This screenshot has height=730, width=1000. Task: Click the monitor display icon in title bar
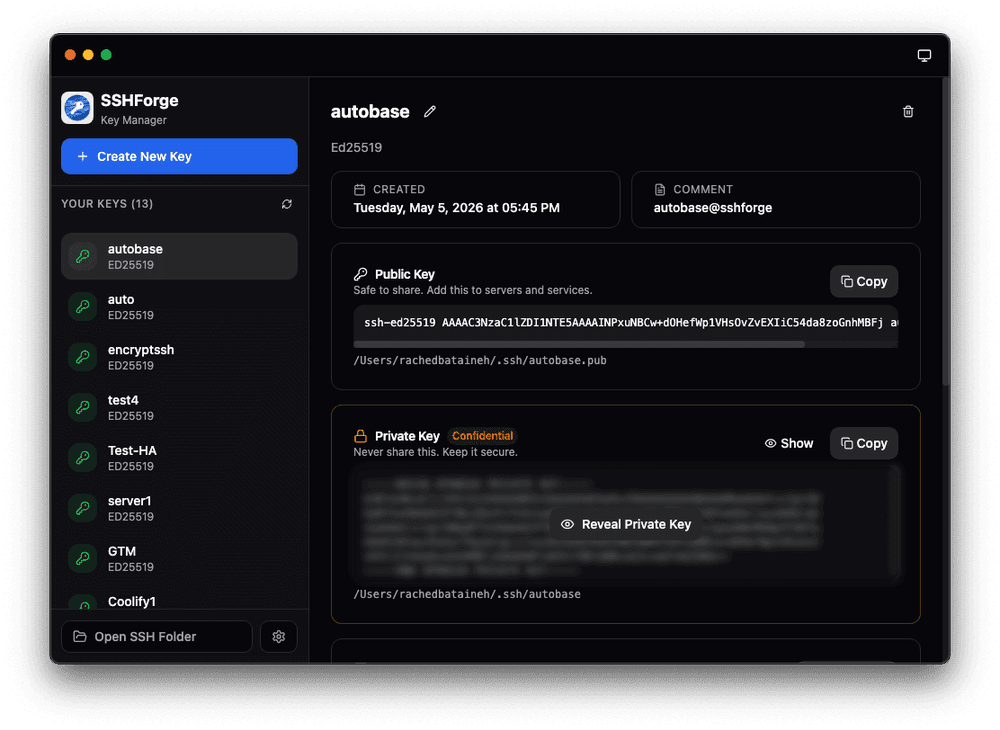click(x=924, y=55)
